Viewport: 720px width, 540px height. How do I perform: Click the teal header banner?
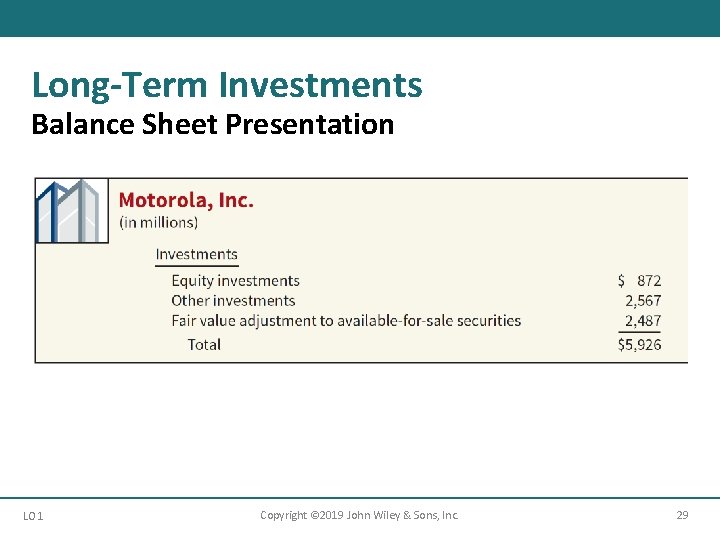click(x=360, y=18)
